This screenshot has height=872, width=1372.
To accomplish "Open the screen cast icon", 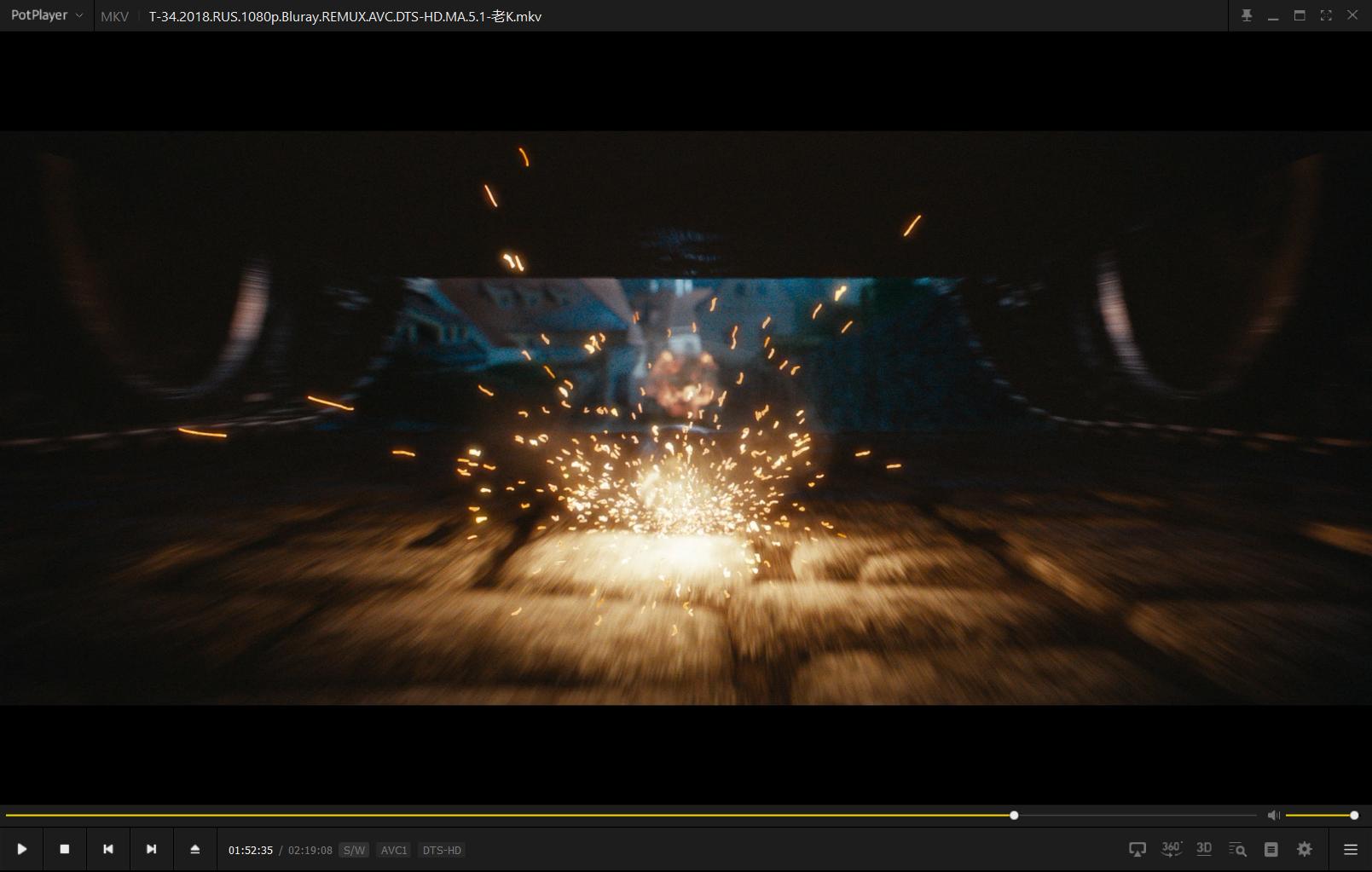I will tap(1138, 849).
